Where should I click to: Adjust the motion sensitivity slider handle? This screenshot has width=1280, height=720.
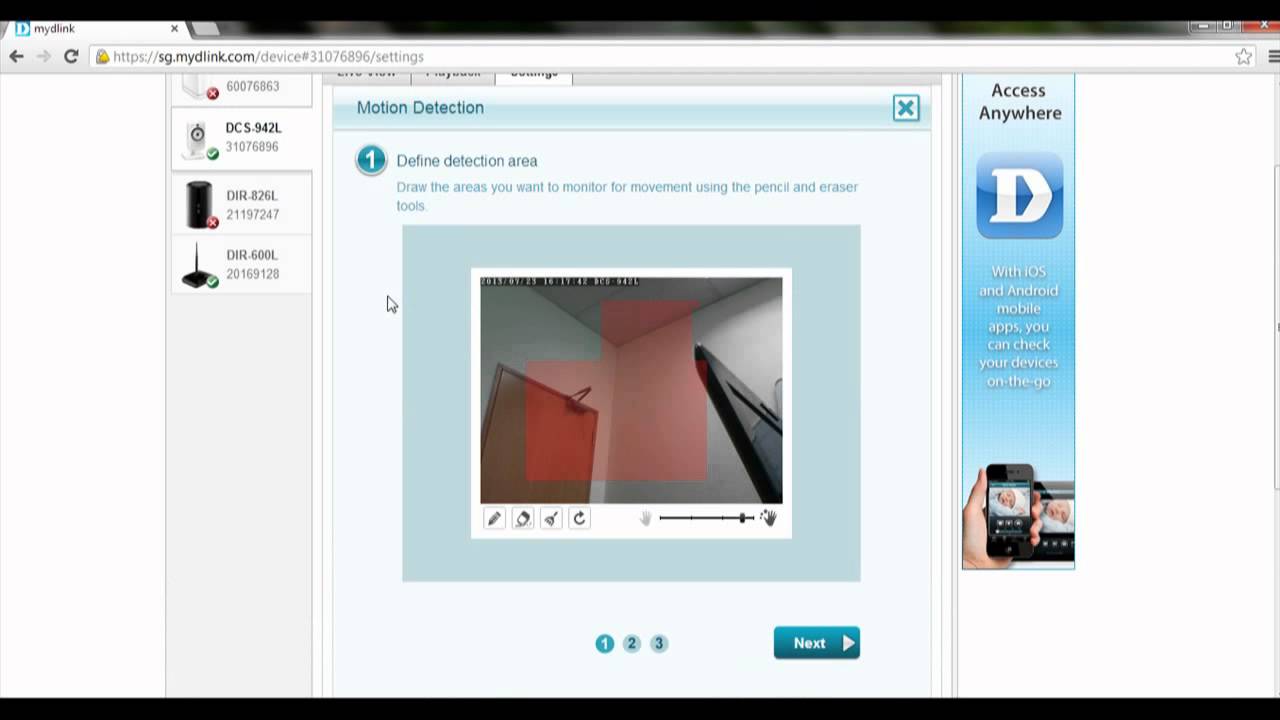(x=744, y=518)
